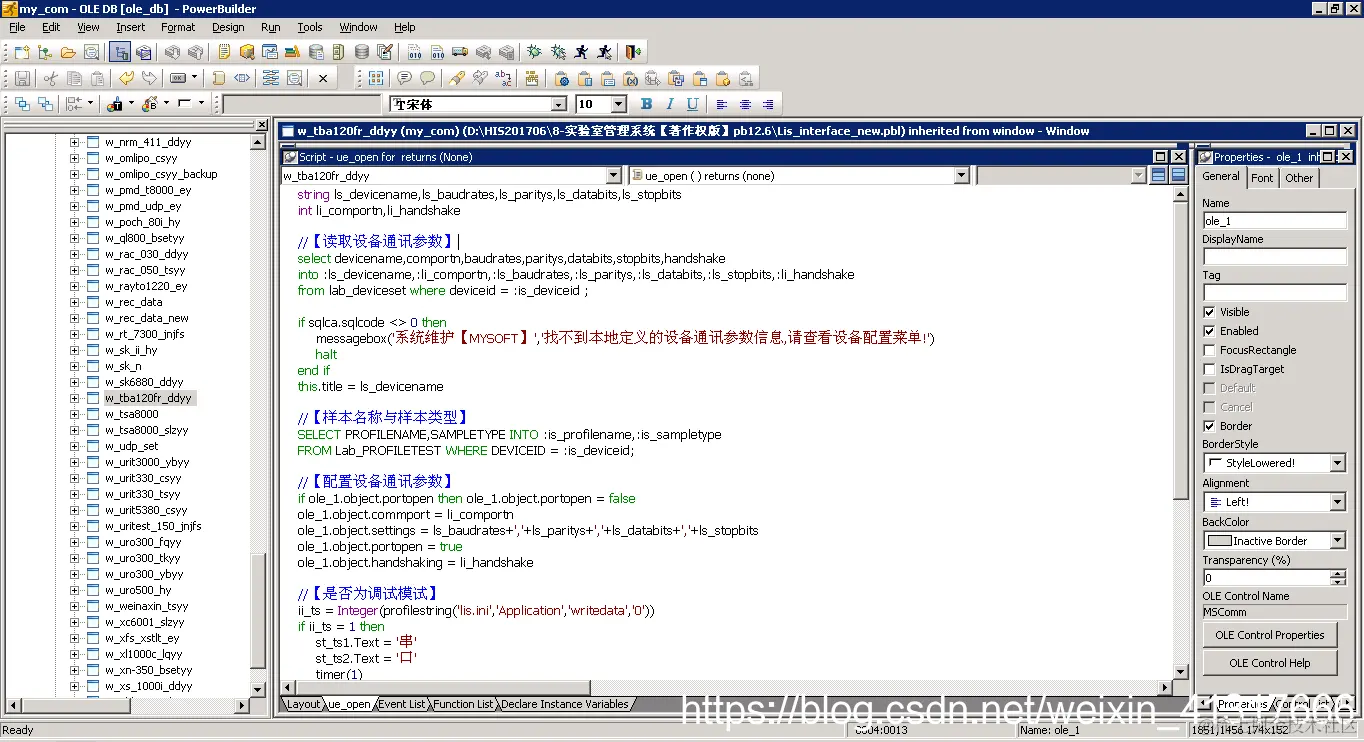Open the To-Do List notepad icon
1364x742 pixels.
[223, 52]
